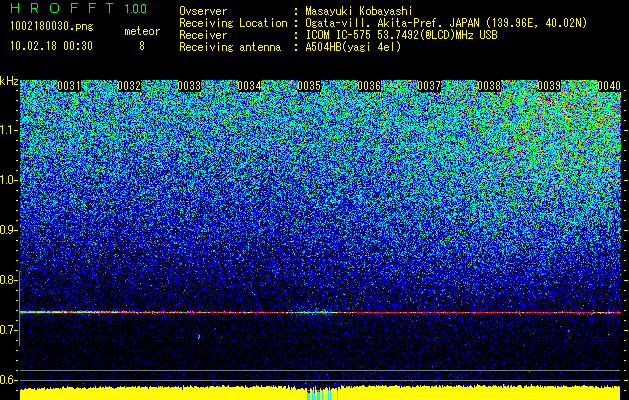Click the 'Receiving antenna' label
The width and height of the screenshot is (629, 400).
tap(230, 47)
